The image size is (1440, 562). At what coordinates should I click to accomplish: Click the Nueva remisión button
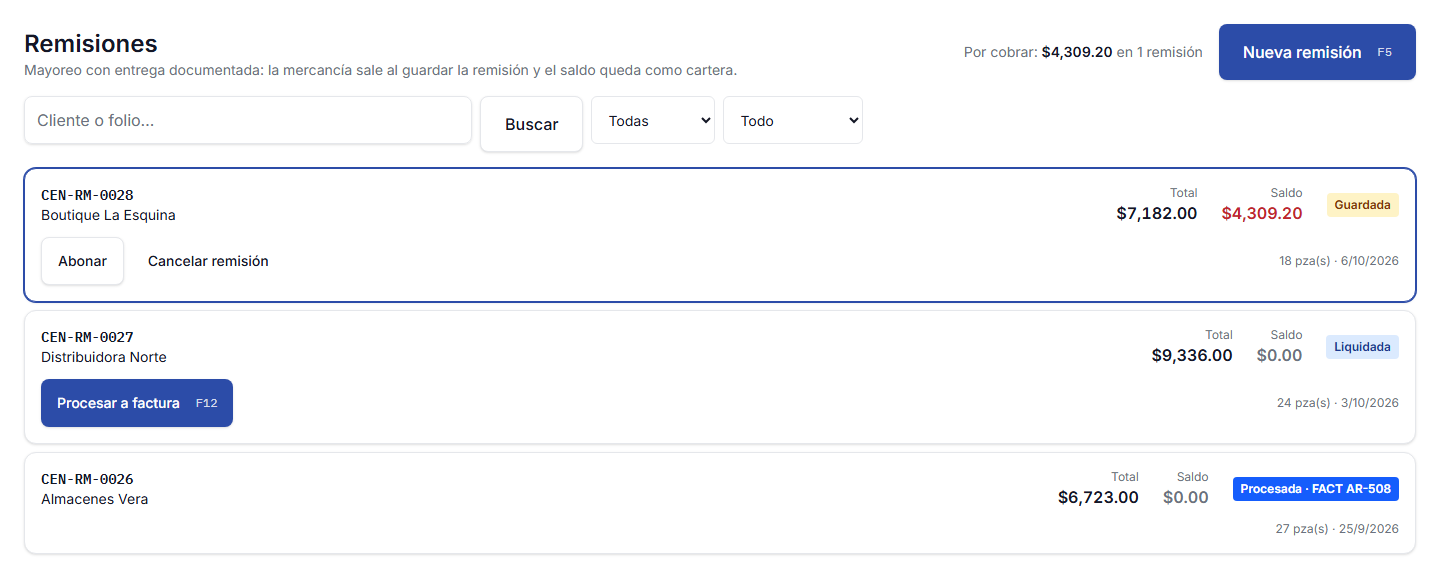pyautogui.click(x=1317, y=52)
